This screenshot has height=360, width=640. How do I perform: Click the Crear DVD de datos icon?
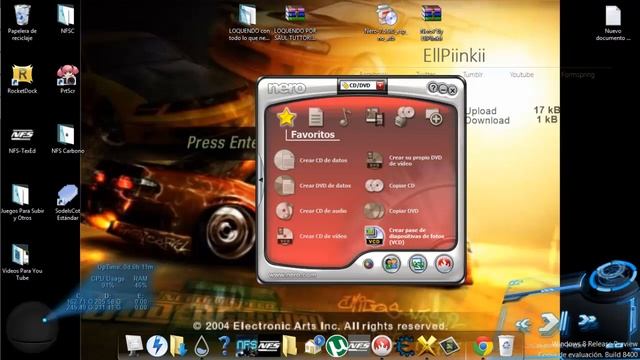(x=284, y=185)
